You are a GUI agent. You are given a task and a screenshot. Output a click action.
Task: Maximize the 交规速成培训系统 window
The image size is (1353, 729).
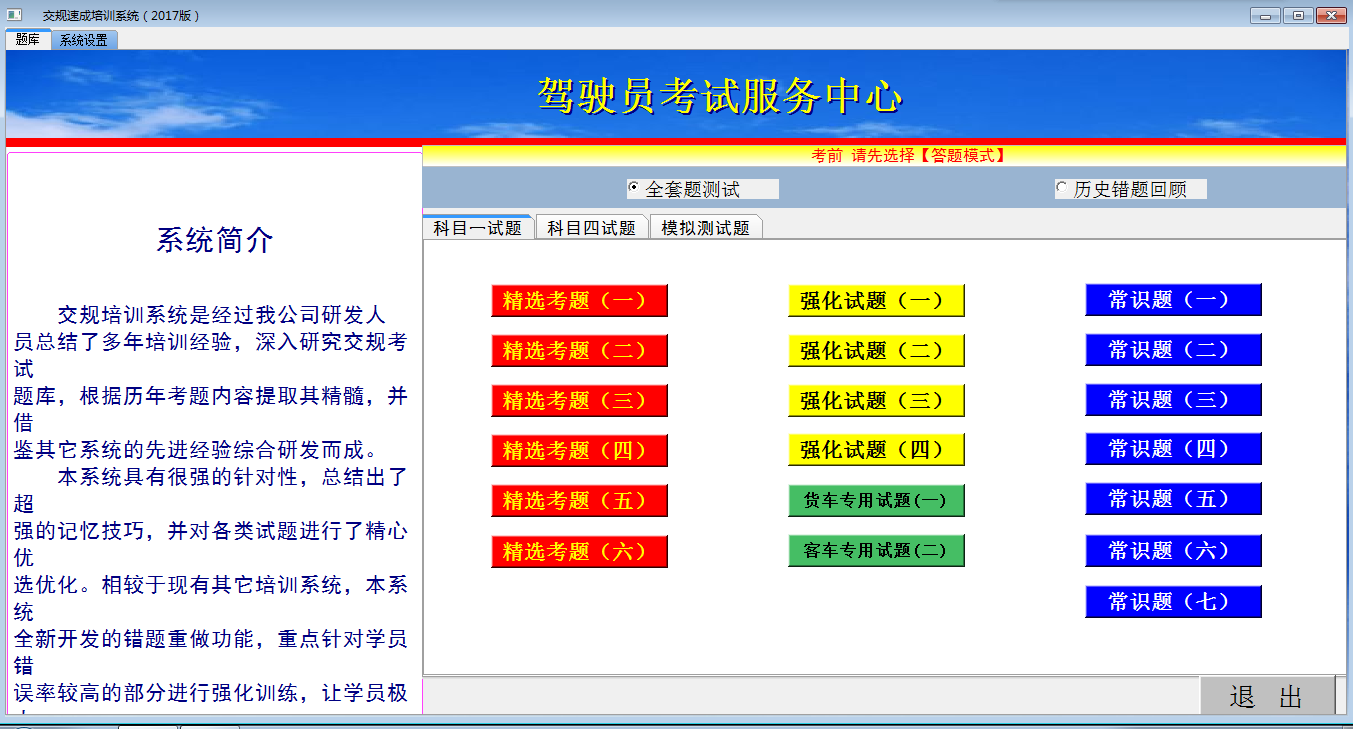tap(1297, 15)
